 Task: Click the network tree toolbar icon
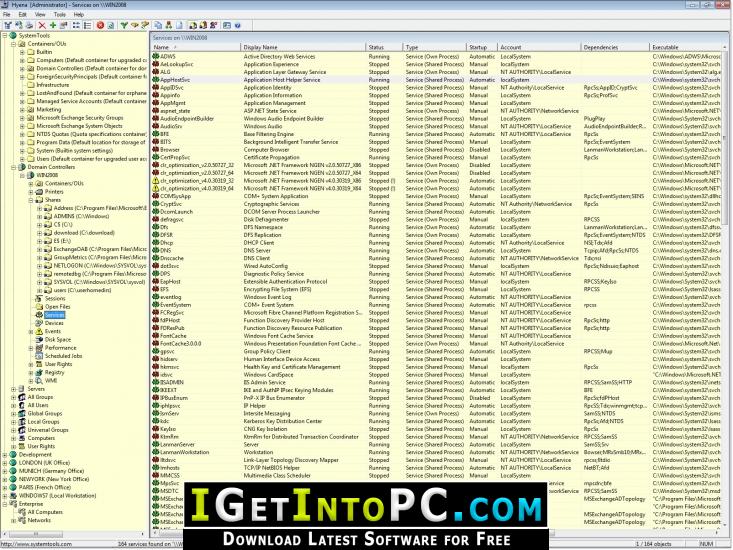(169, 26)
